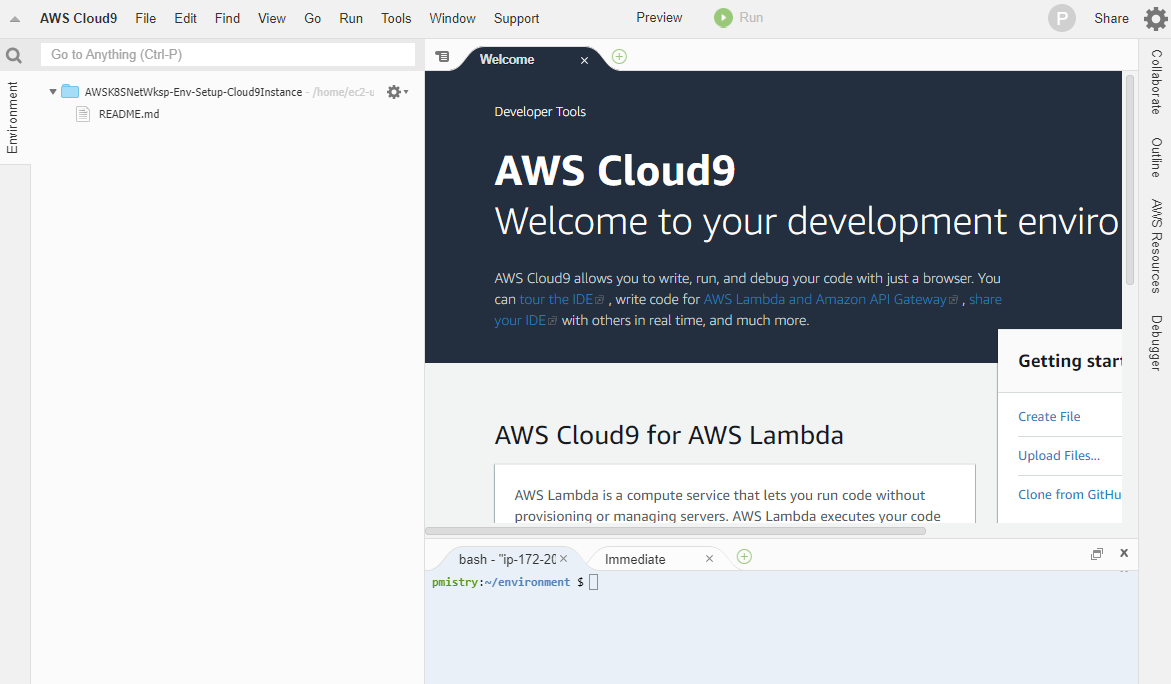Select README.md file in tree
The height and width of the screenshot is (684, 1171).
point(128,114)
